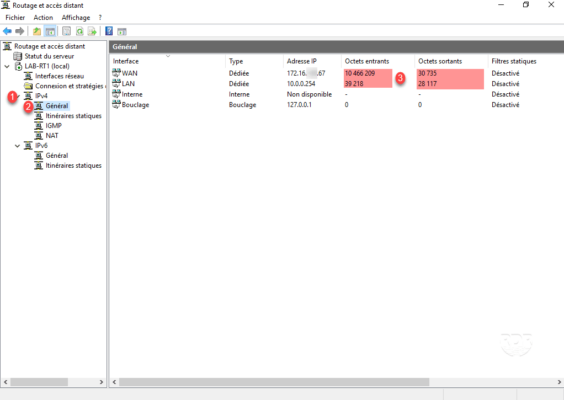The image size is (564, 400).
Task: Click the IPv6 node icon
Action: [28, 145]
